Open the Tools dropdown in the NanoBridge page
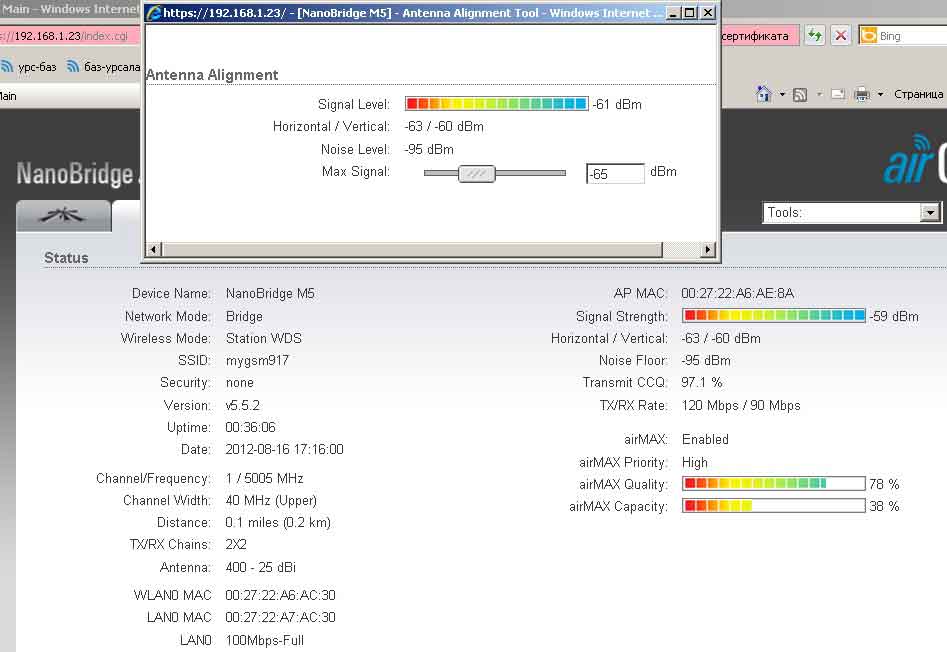The height and width of the screenshot is (652, 947). [851, 213]
